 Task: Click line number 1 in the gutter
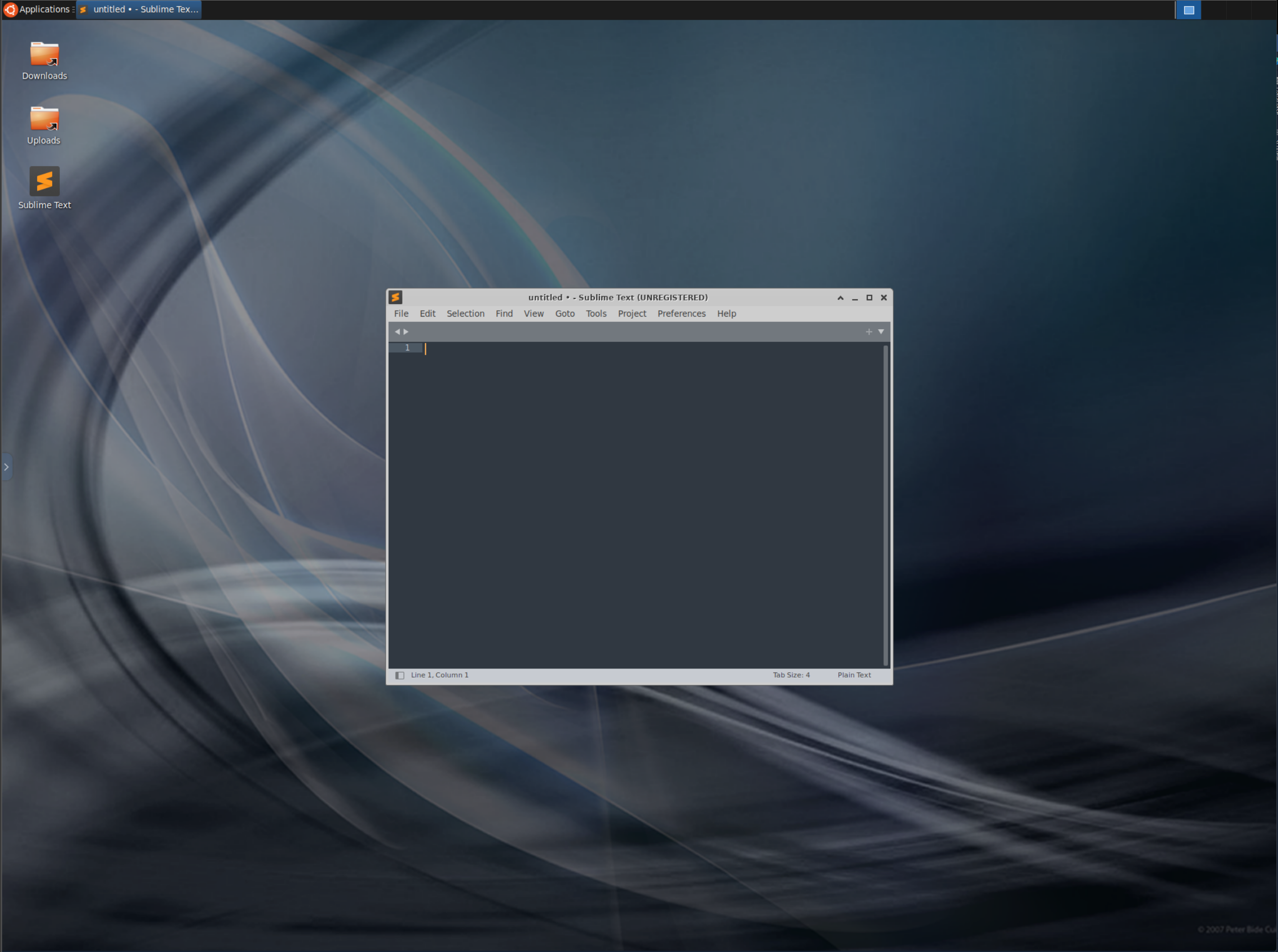407,347
